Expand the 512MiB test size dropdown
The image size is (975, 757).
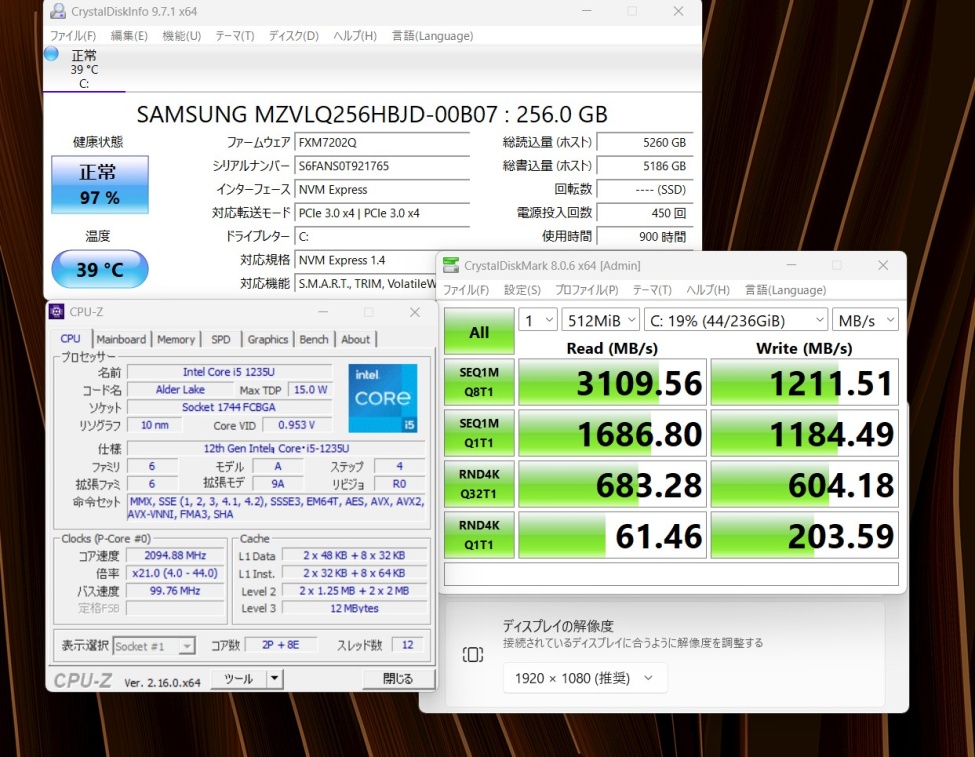pos(601,320)
